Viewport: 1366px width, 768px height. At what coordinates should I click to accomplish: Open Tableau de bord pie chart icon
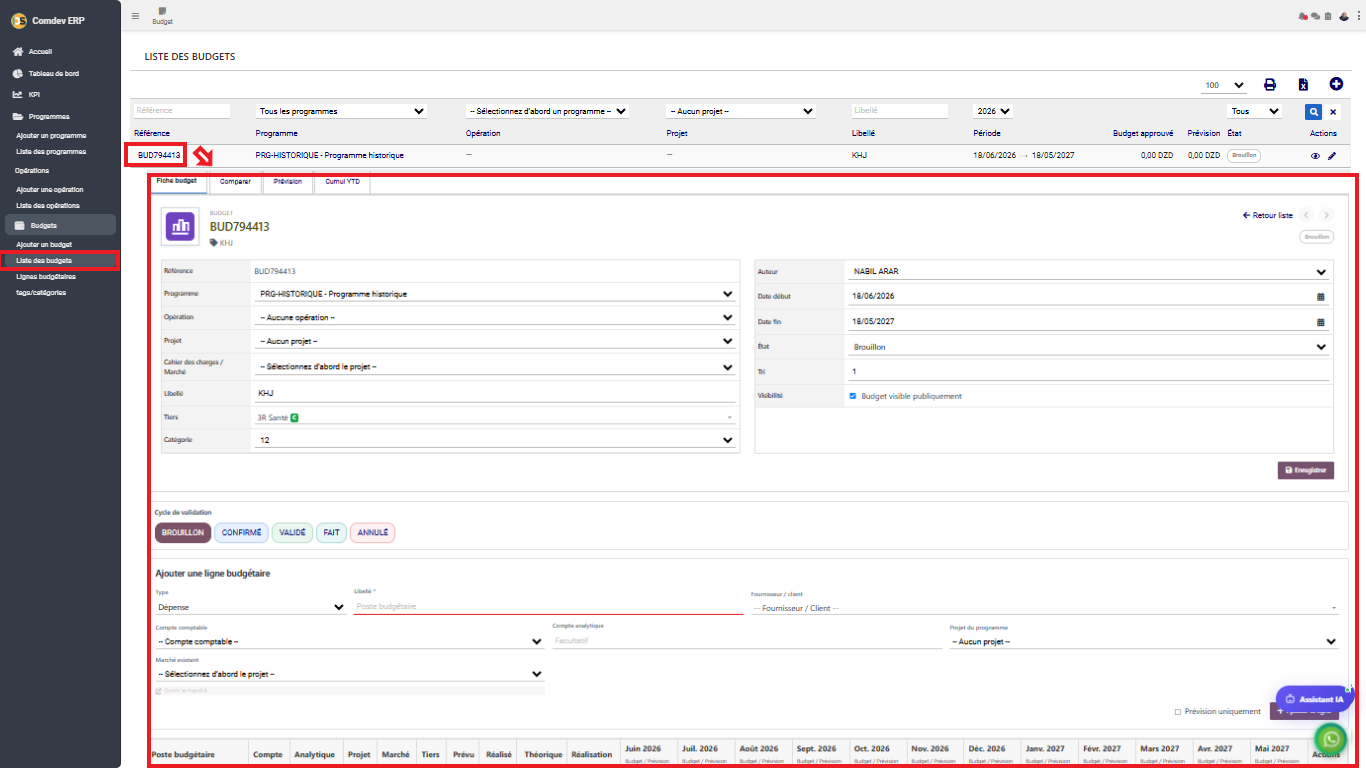(x=18, y=73)
